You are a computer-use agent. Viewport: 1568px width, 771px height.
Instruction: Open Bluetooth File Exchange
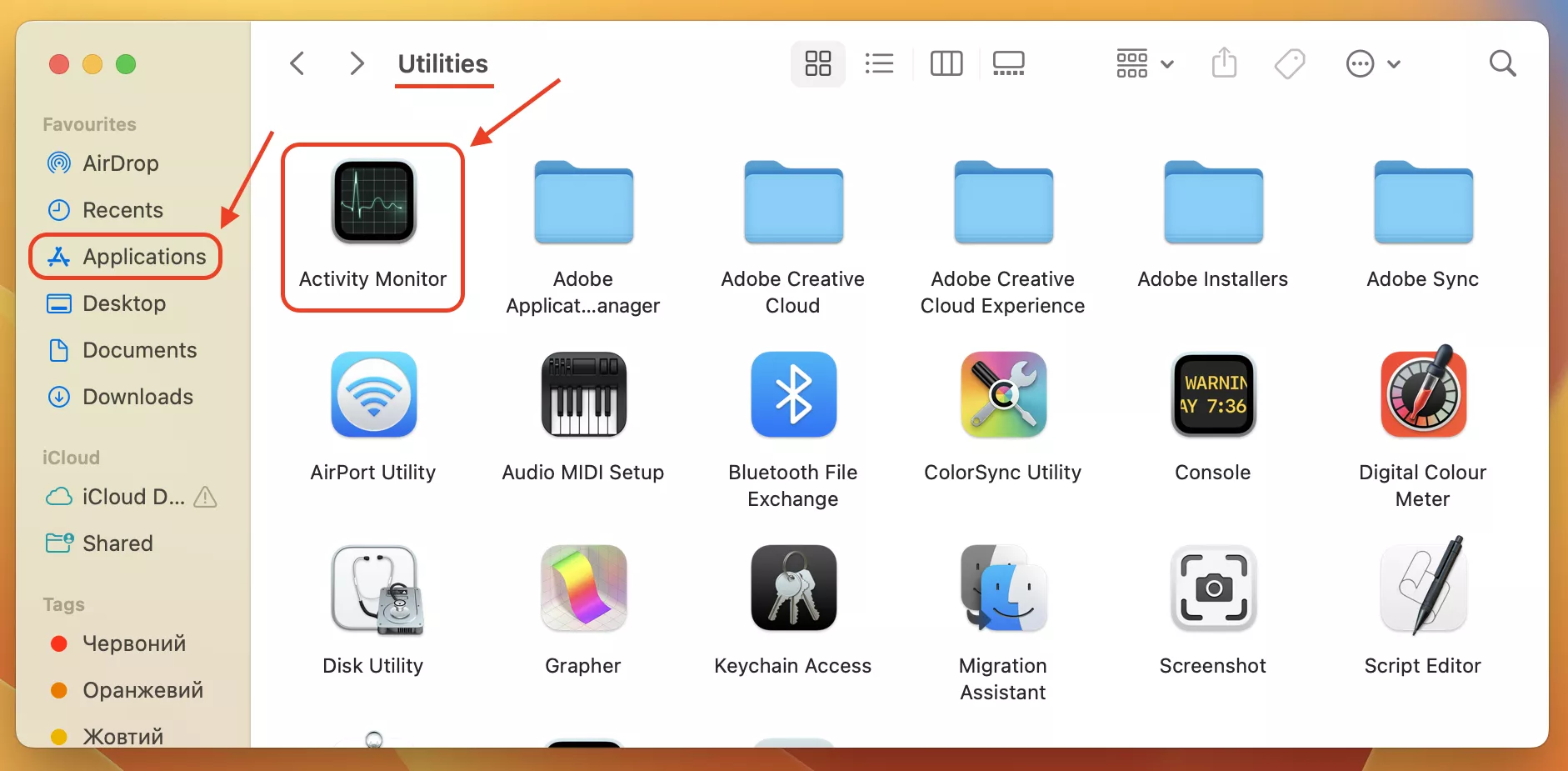point(792,395)
